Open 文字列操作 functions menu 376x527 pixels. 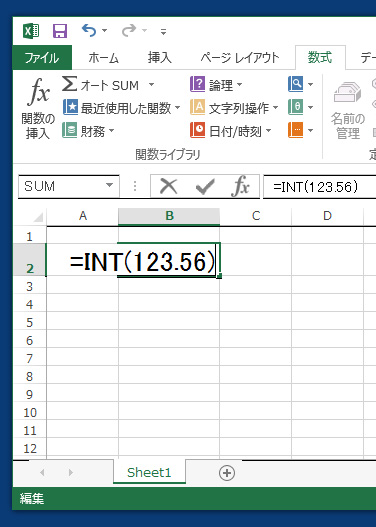tap(234, 108)
